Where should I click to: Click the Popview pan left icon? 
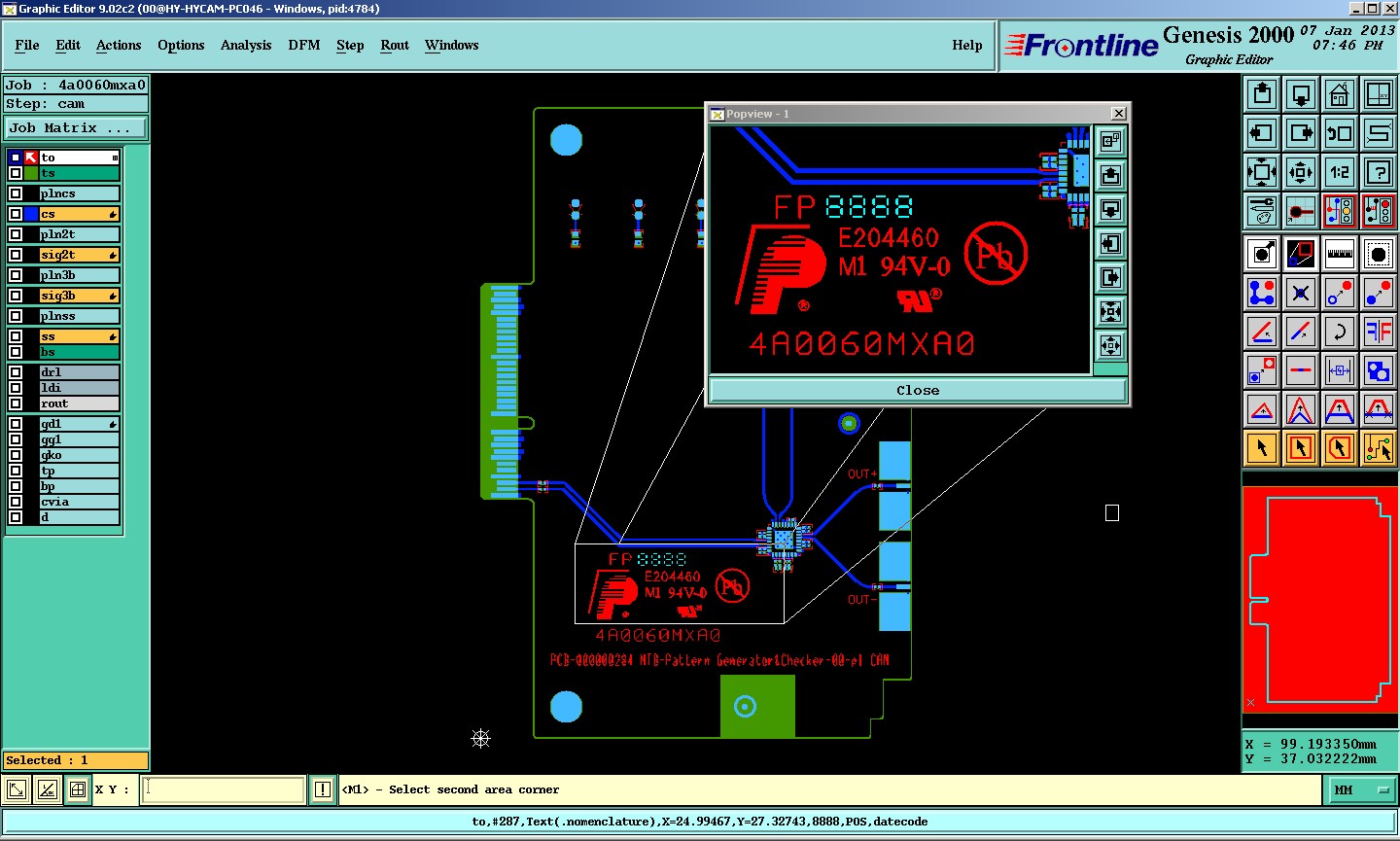click(x=1110, y=244)
